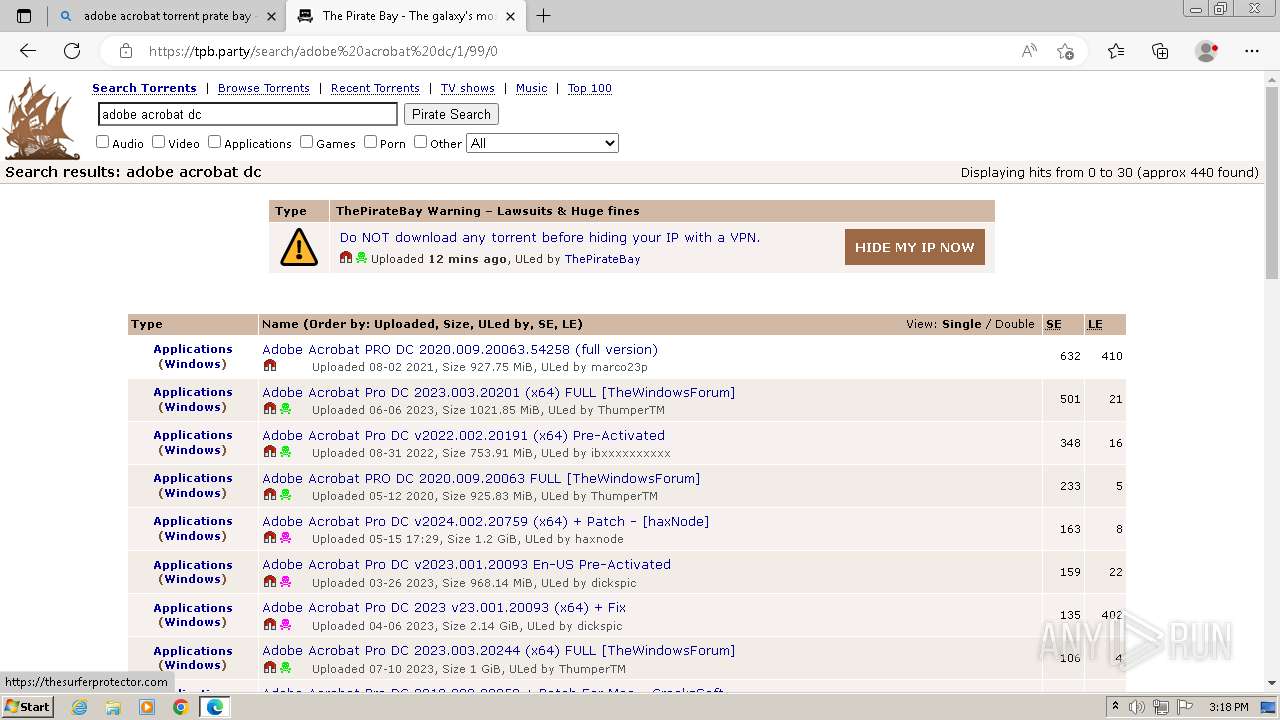Open Recent Torrents menu link
This screenshot has width=1280, height=720.
point(375,88)
